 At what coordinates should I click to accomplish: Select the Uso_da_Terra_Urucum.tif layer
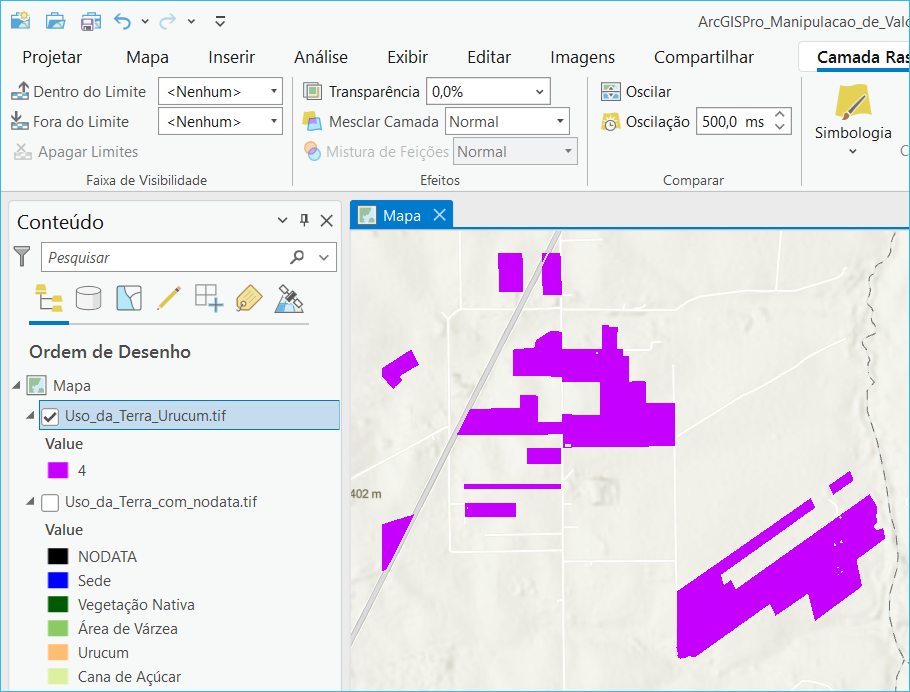pyautogui.click(x=189, y=415)
